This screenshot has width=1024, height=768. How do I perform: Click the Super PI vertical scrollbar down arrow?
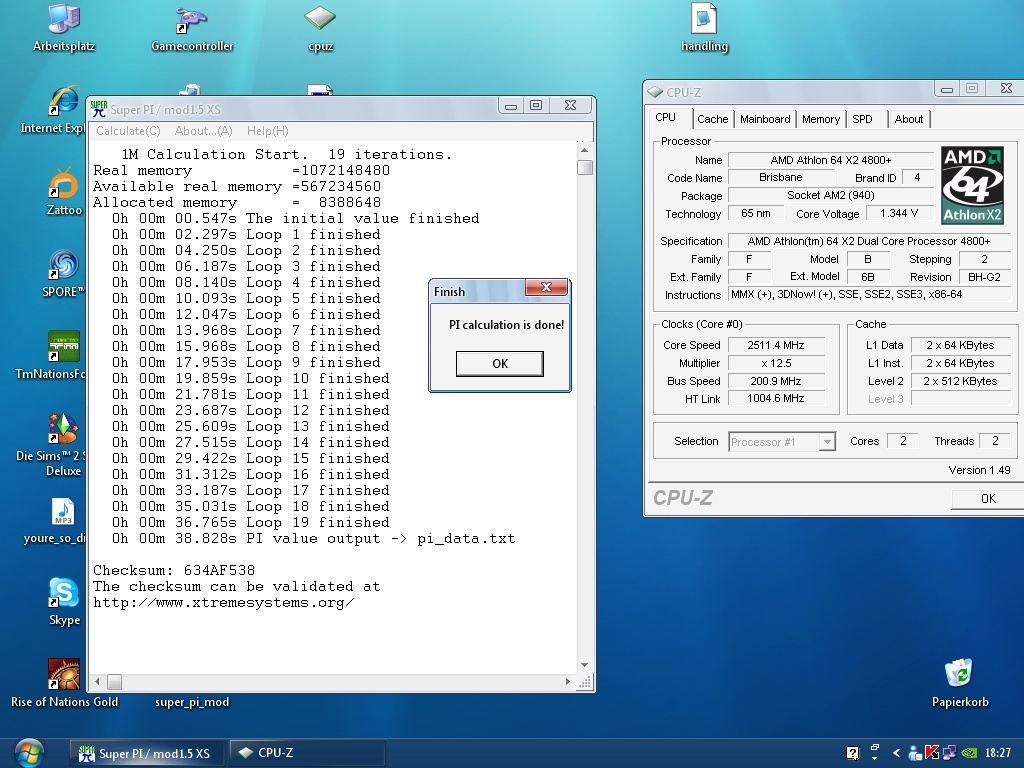[585, 665]
